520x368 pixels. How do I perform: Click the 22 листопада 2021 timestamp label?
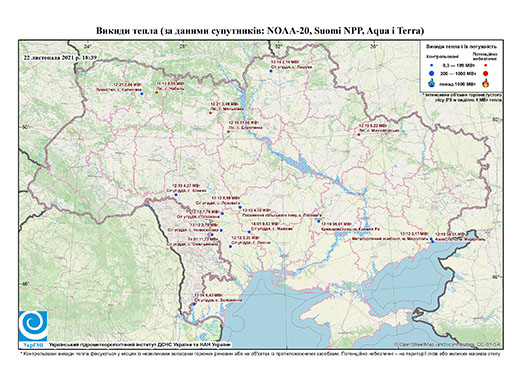pos(60,57)
